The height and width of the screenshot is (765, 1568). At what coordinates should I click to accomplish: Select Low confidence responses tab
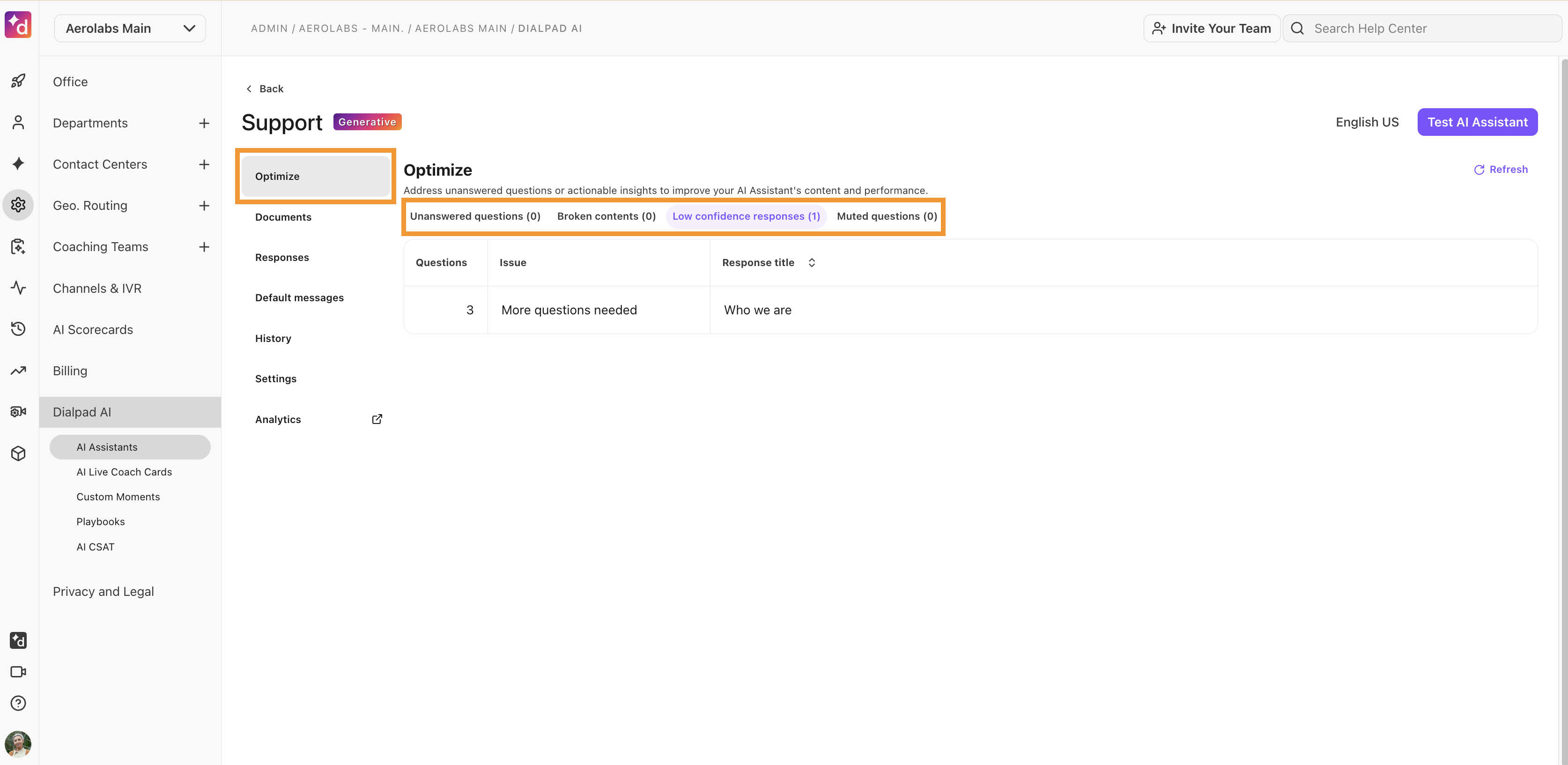[746, 216]
